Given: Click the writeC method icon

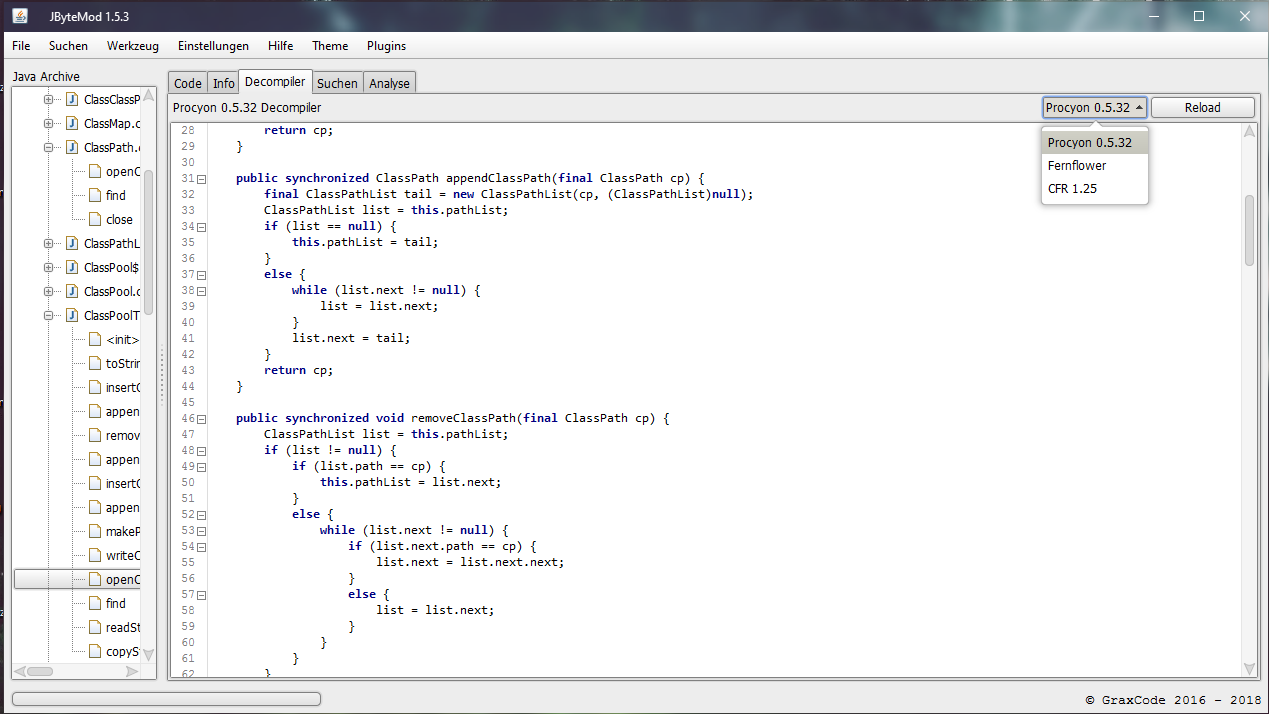Looking at the screenshot, I should click(x=97, y=555).
